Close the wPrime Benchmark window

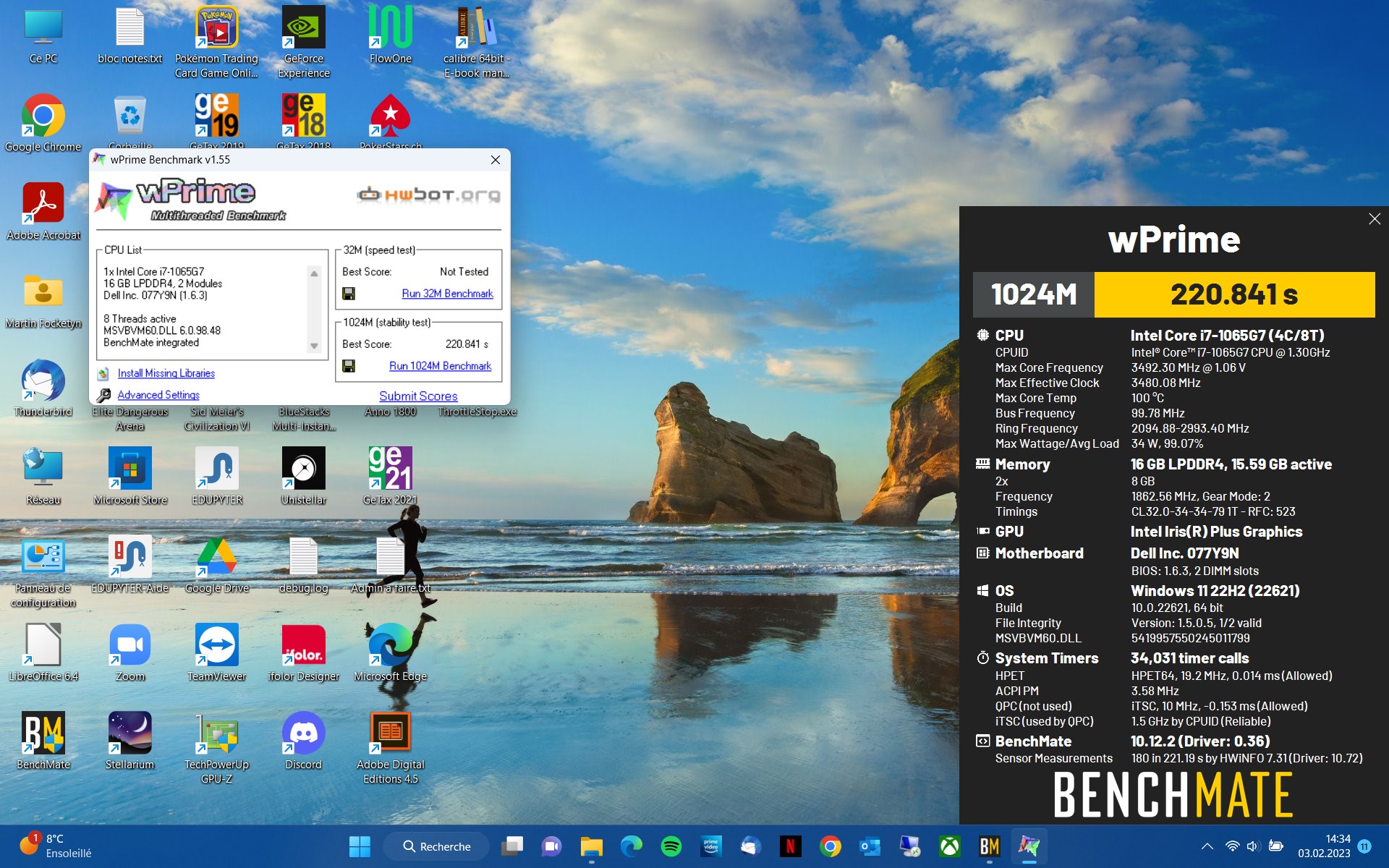pyautogui.click(x=496, y=160)
